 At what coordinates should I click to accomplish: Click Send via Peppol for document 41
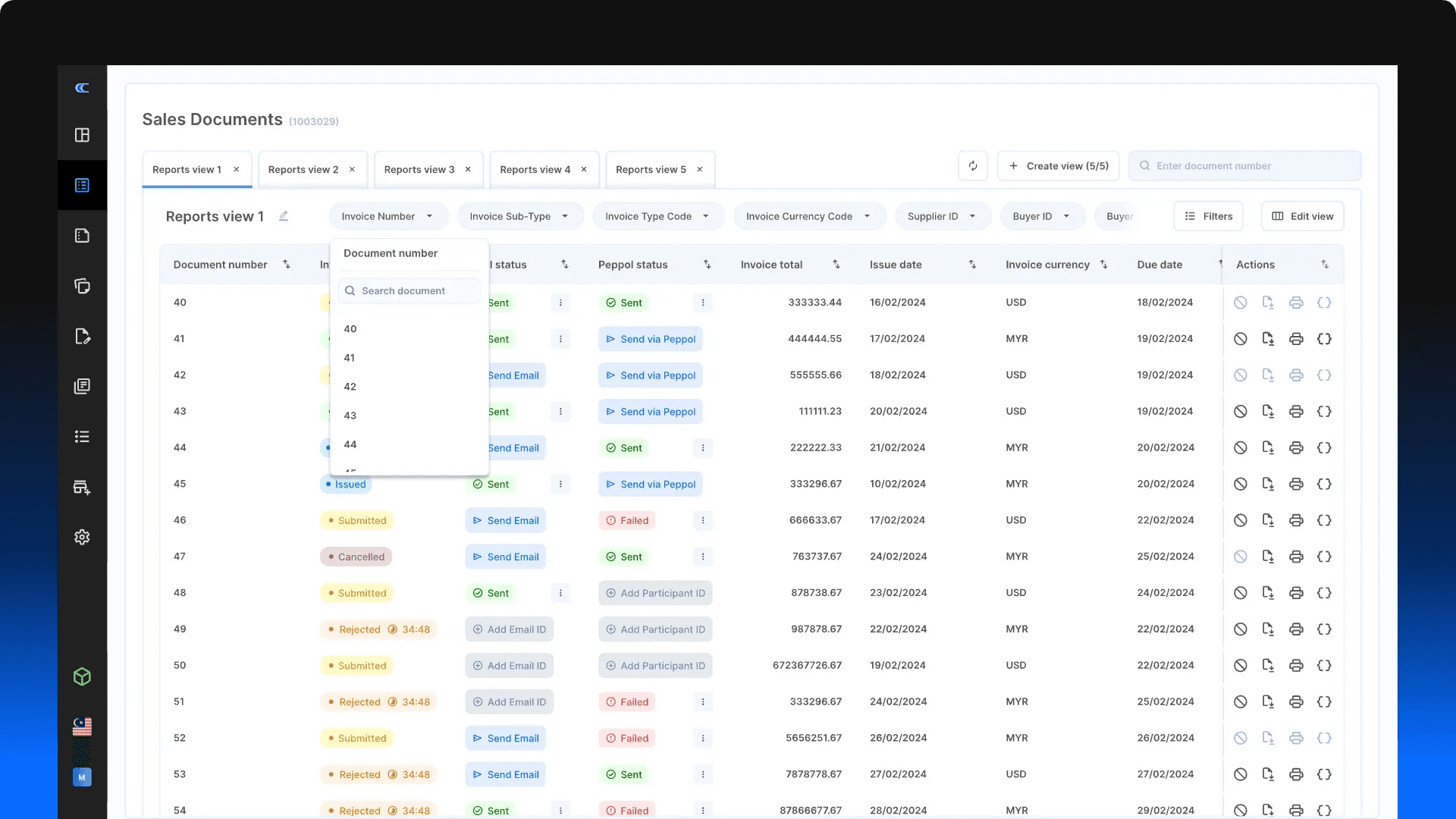pyautogui.click(x=650, y=339)
